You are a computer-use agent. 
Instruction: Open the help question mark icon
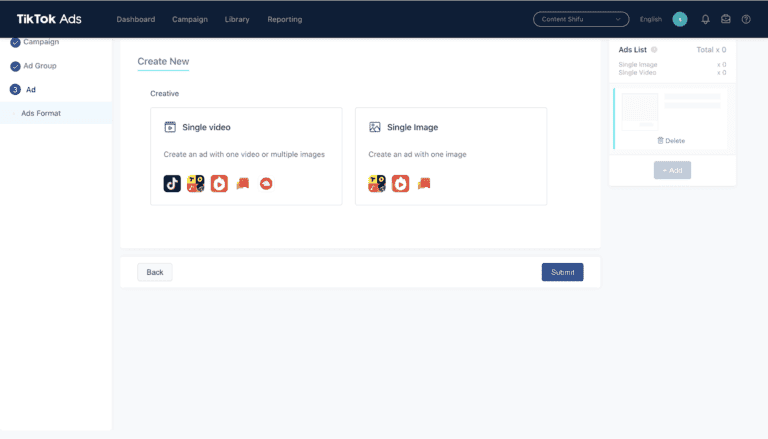pos(746,19)
